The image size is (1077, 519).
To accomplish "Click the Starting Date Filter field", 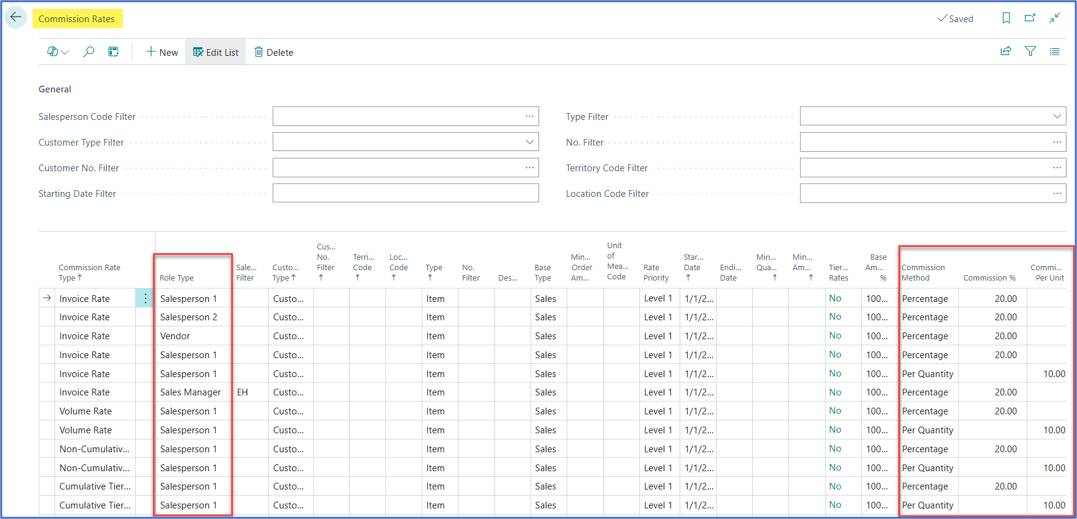I will [x=405, y=193].
